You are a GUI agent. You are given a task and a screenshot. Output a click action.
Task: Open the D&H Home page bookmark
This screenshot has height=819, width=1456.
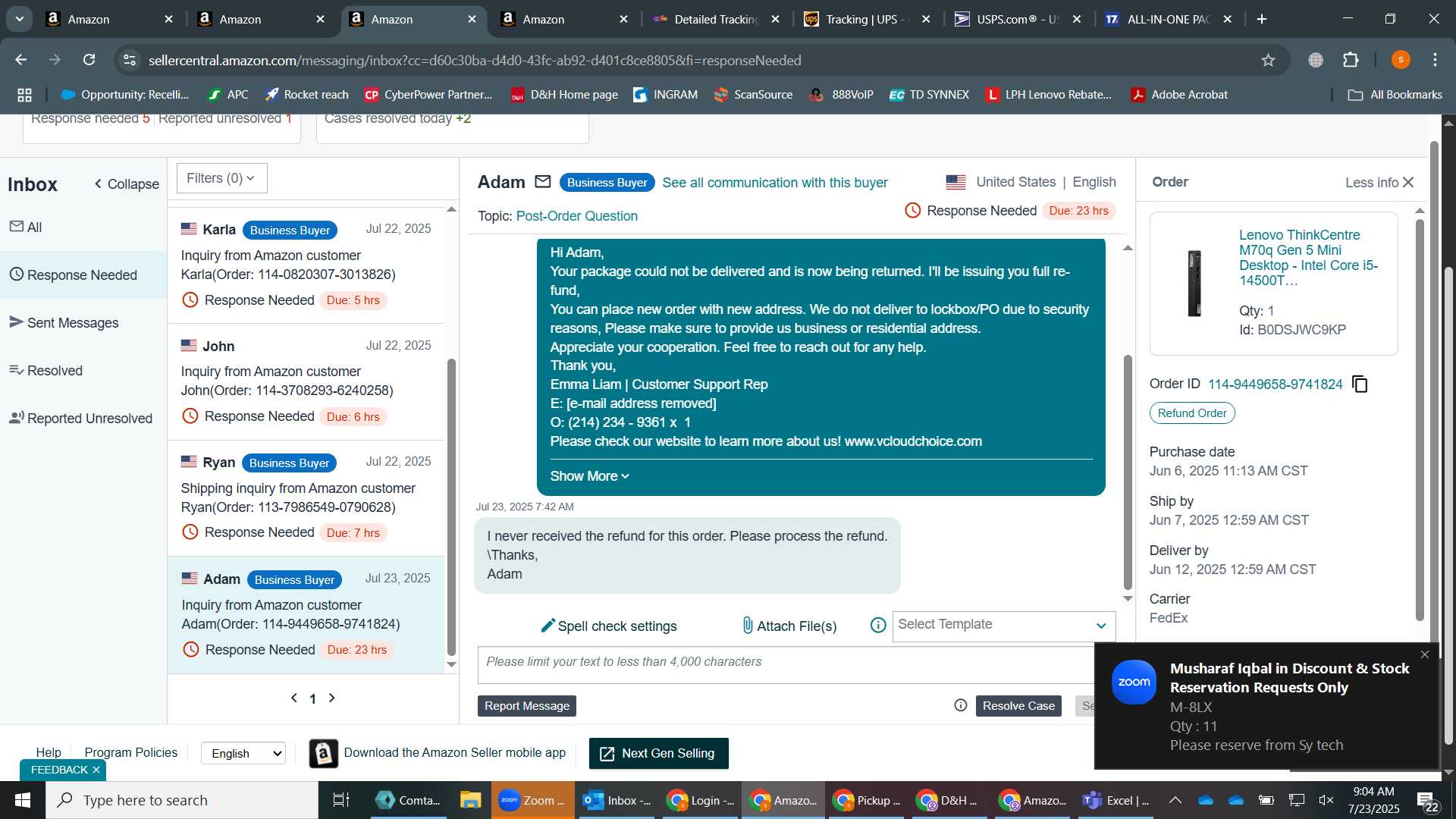[565, 95]
